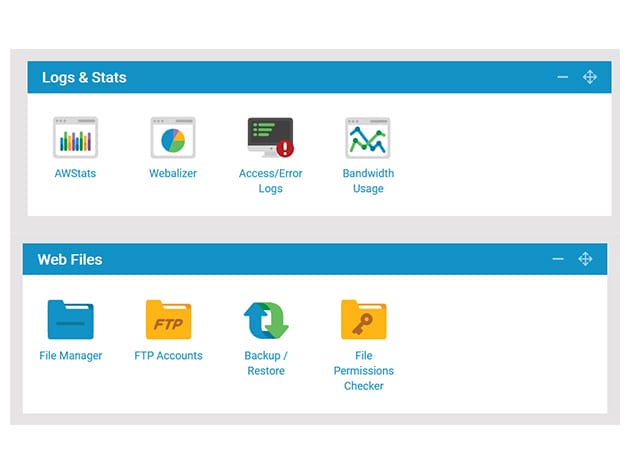This screenshot has height=473, width=630.
Task: Click the move handle on Logs & Stats
Action: click(x=589, y=77)
